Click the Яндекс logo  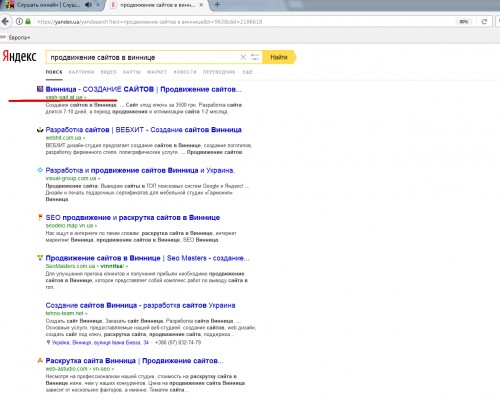pos(19,57)
